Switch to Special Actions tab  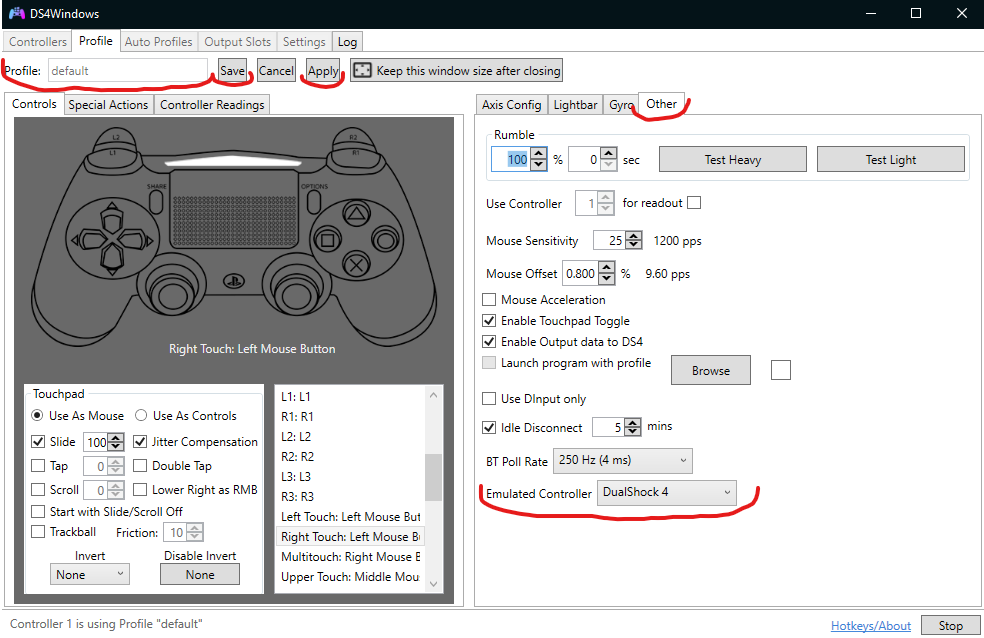108,105
